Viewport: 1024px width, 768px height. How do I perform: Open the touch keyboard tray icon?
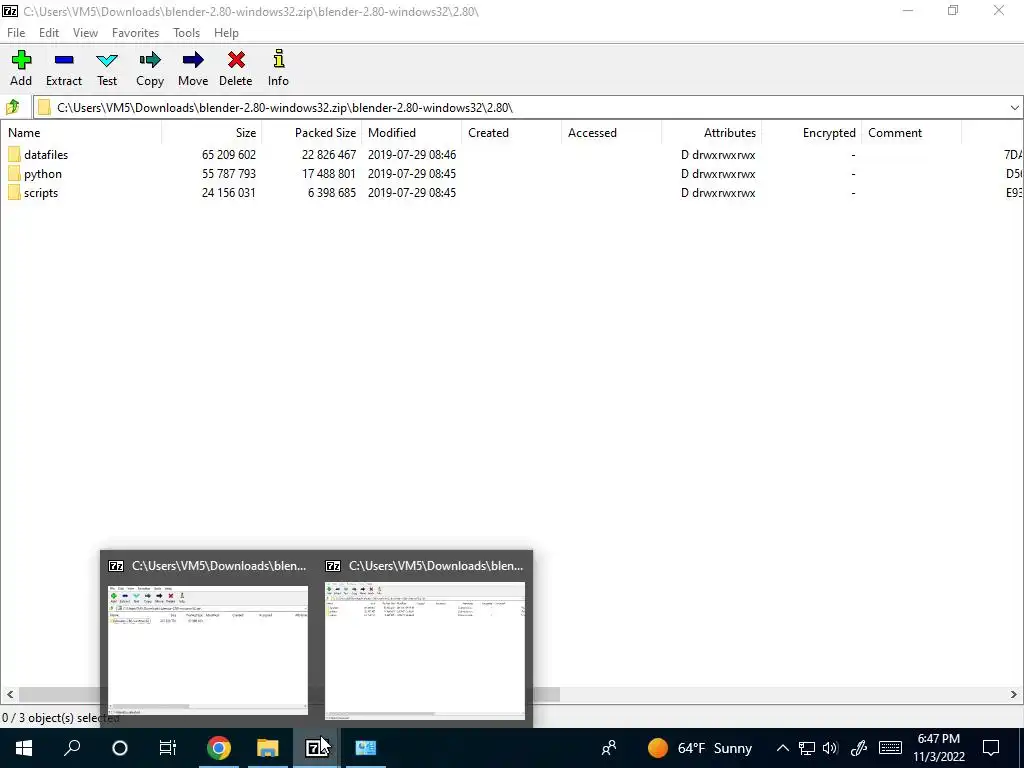pyautogui.click(x=890, y=748)
